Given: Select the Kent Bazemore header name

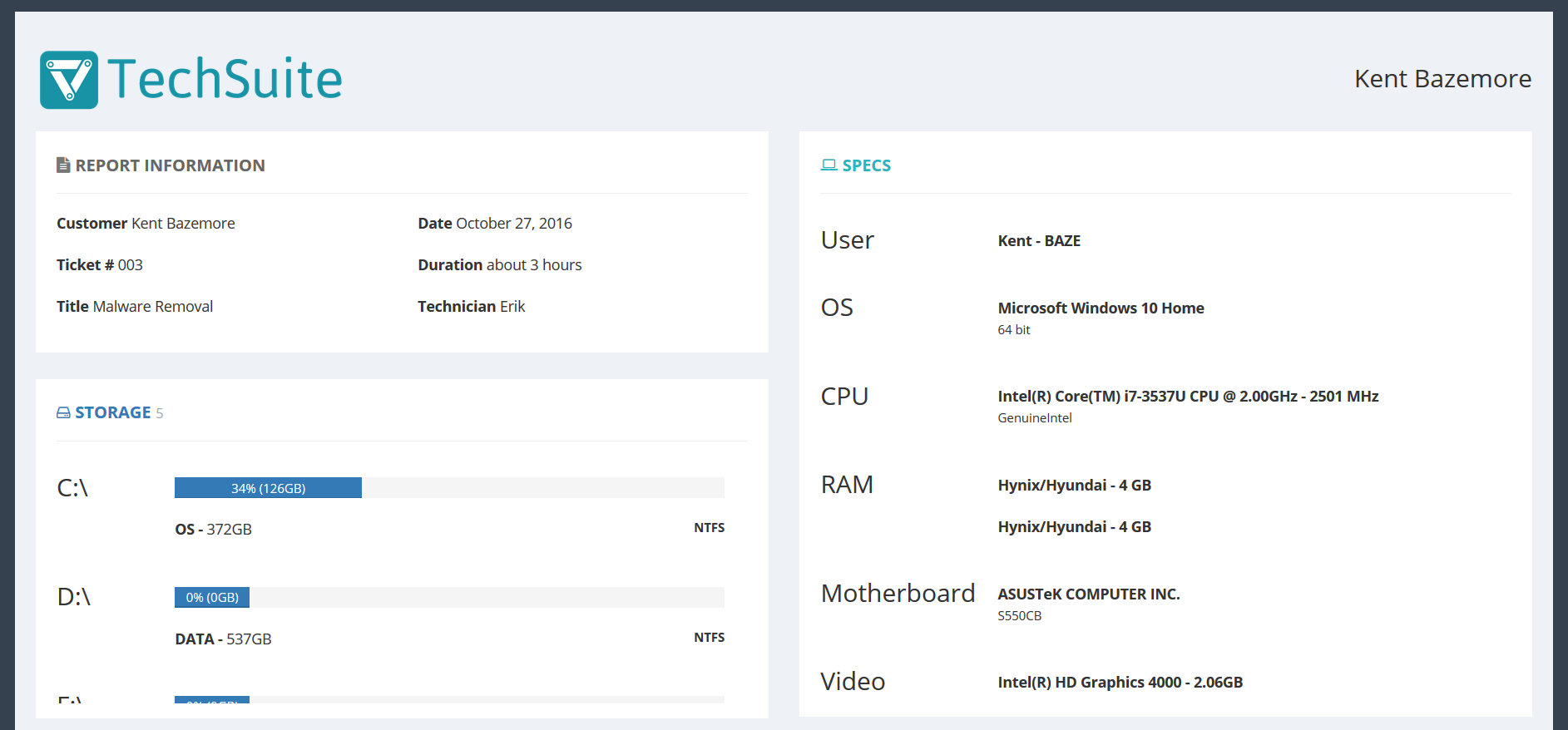Looking at the screenshot, I should [1442, 79].
